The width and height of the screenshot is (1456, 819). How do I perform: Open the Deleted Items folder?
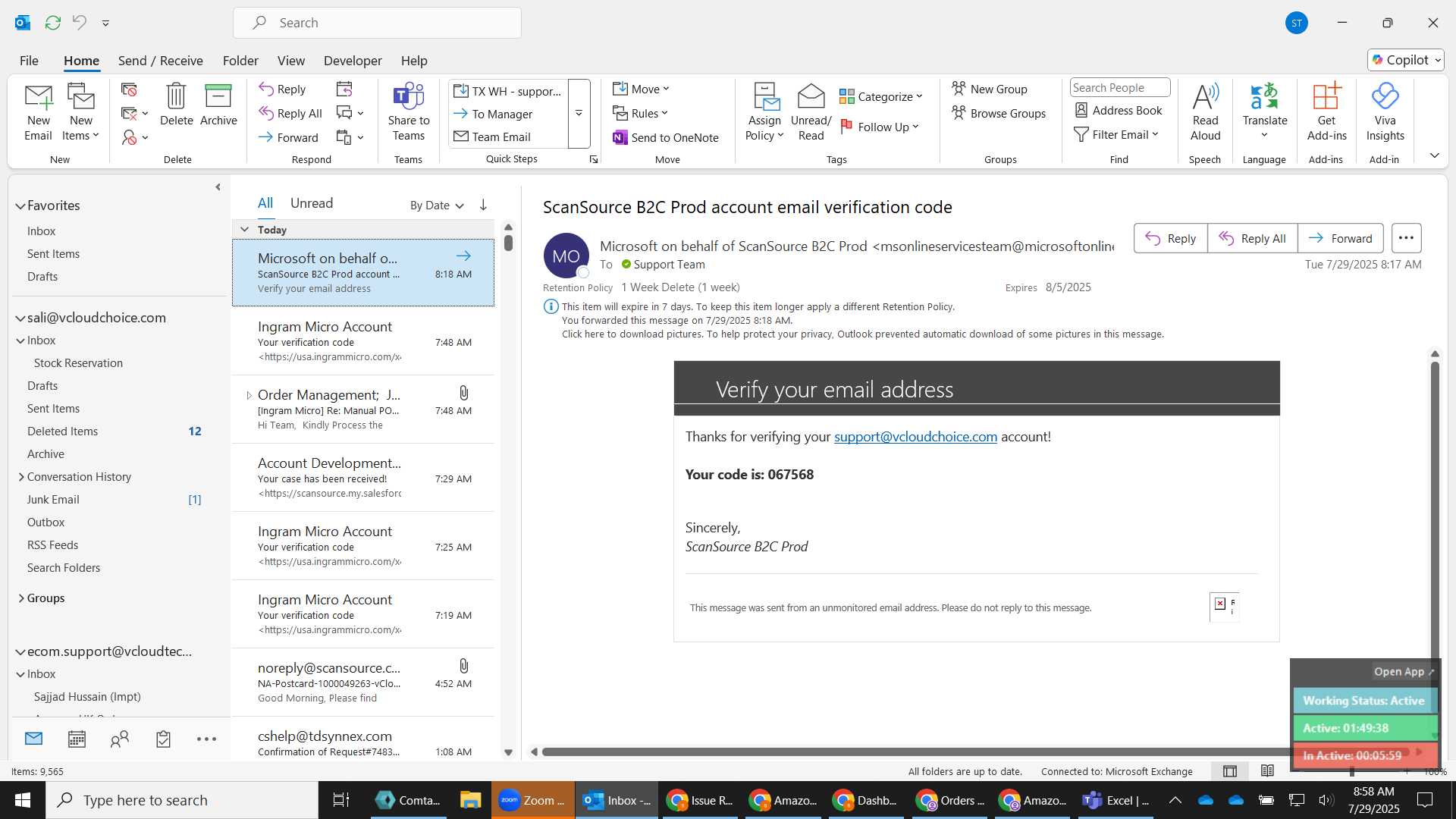pyautogui.click(x=62, y=431)
